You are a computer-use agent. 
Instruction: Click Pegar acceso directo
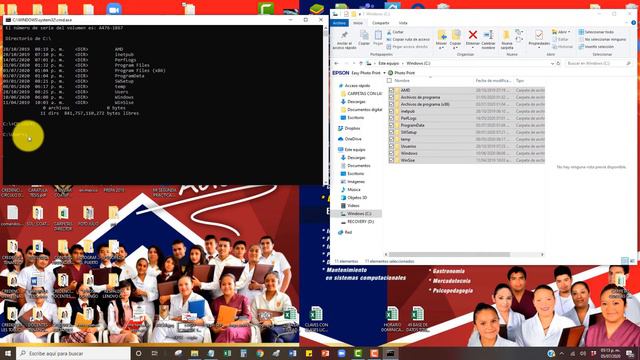[407, 47]
